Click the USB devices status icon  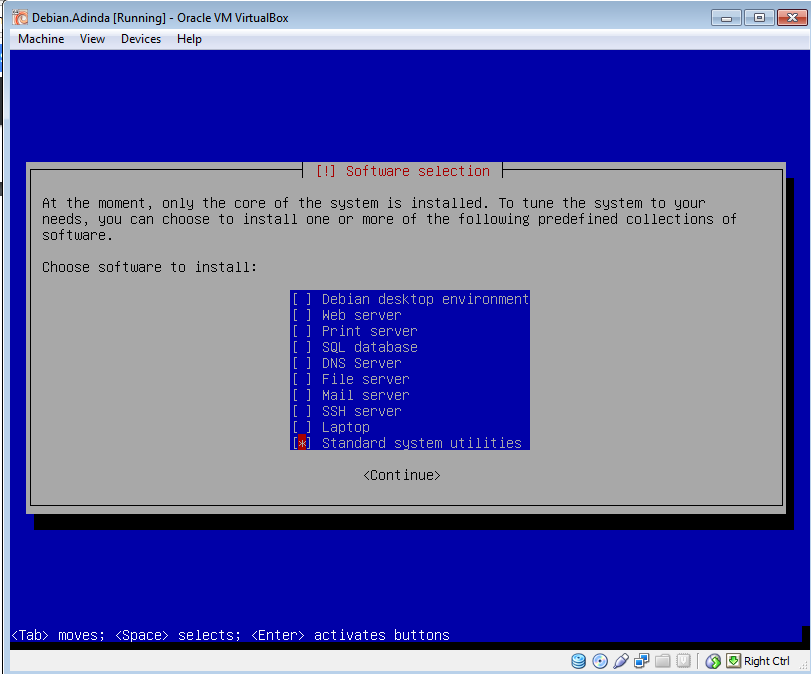(621, 661)
